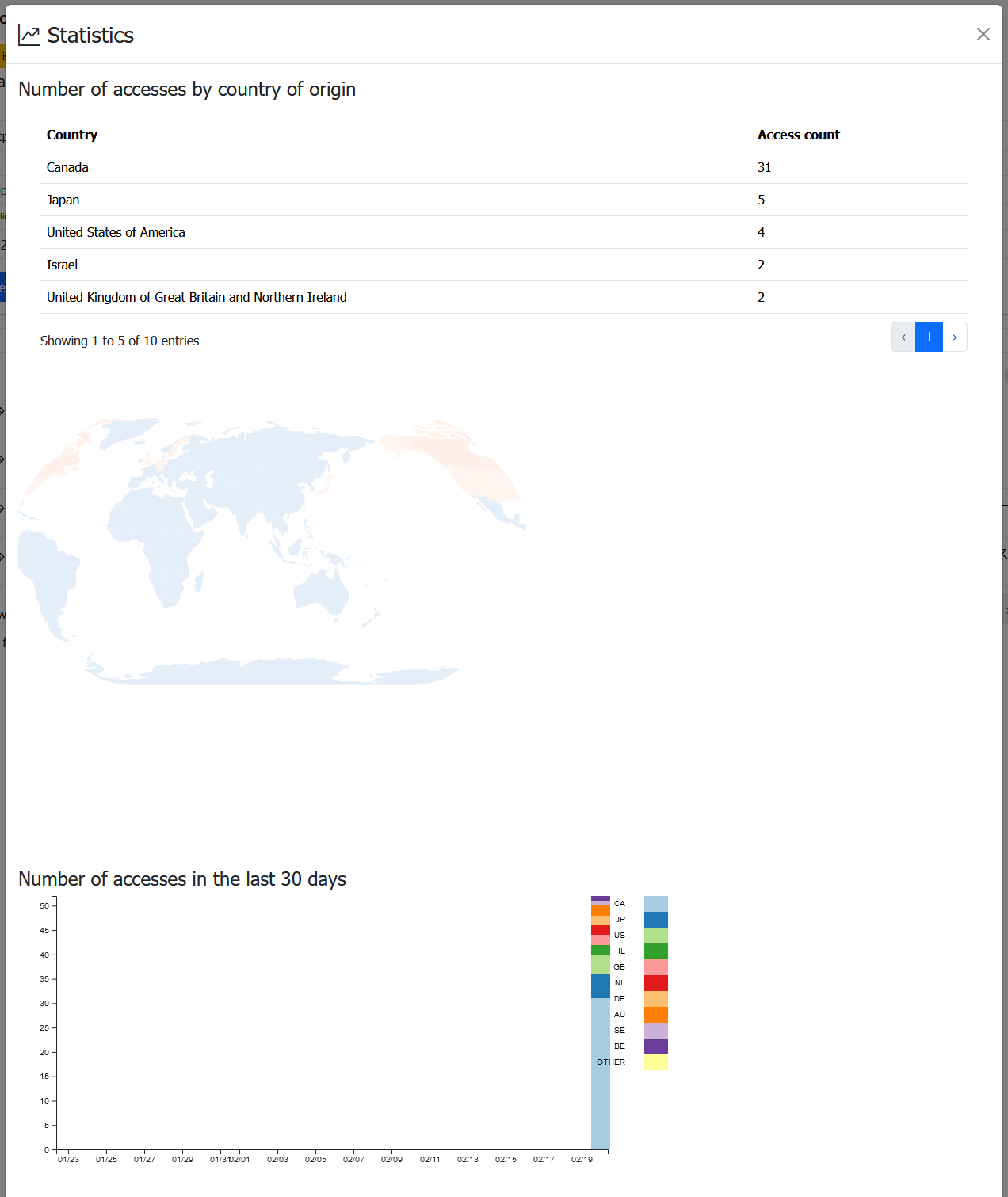The height and width of the screenshot is (1197, 1008).
Task: Select the Israel row
Action: pos(504,265)
